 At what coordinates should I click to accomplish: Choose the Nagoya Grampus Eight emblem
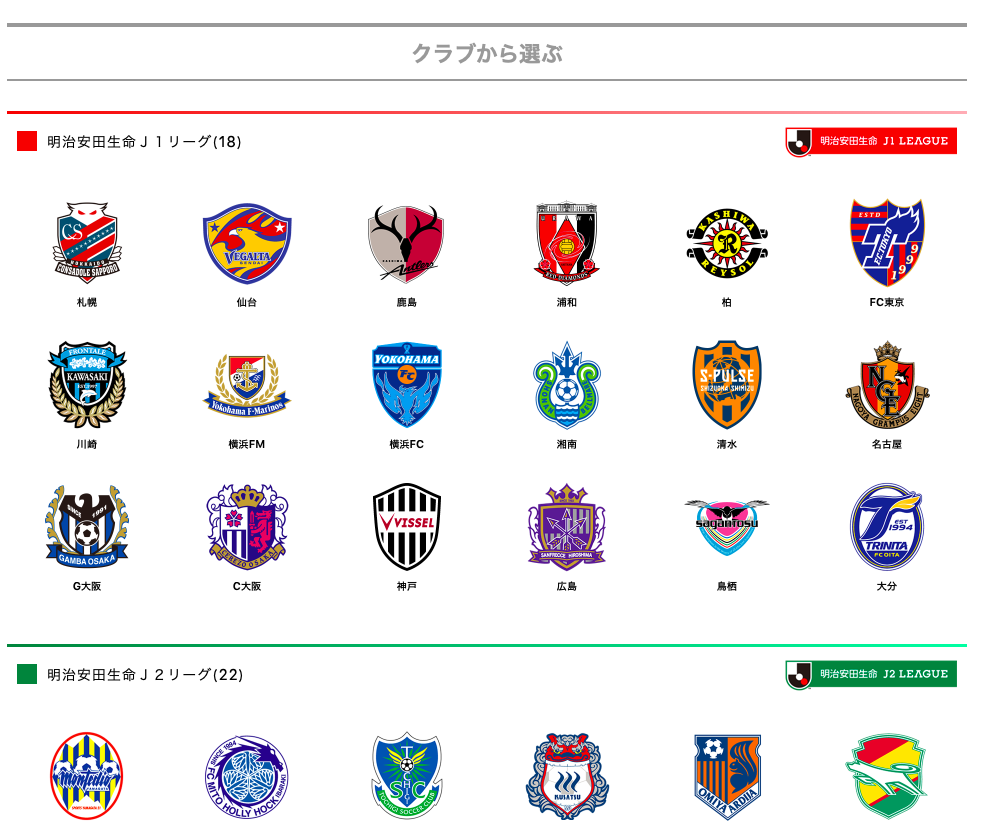click(x=887, y=385)
